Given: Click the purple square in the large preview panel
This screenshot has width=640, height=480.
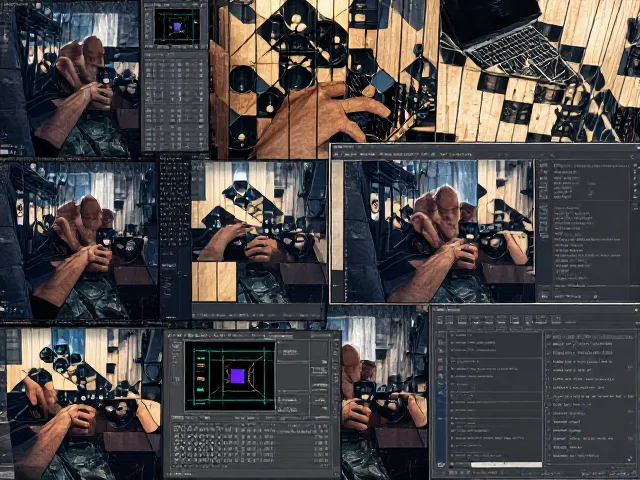Looking at the screenshot, I should tap(238, 376).
